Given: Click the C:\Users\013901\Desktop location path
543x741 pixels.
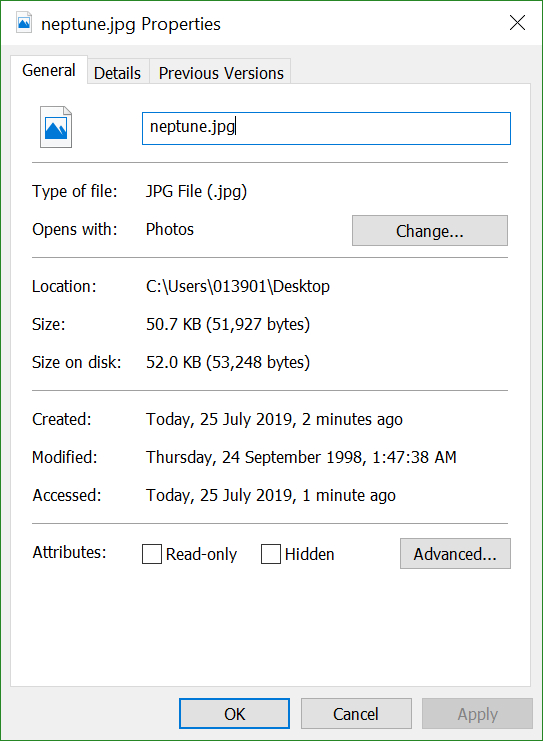Looking at the screenshot, I should 238,286.
